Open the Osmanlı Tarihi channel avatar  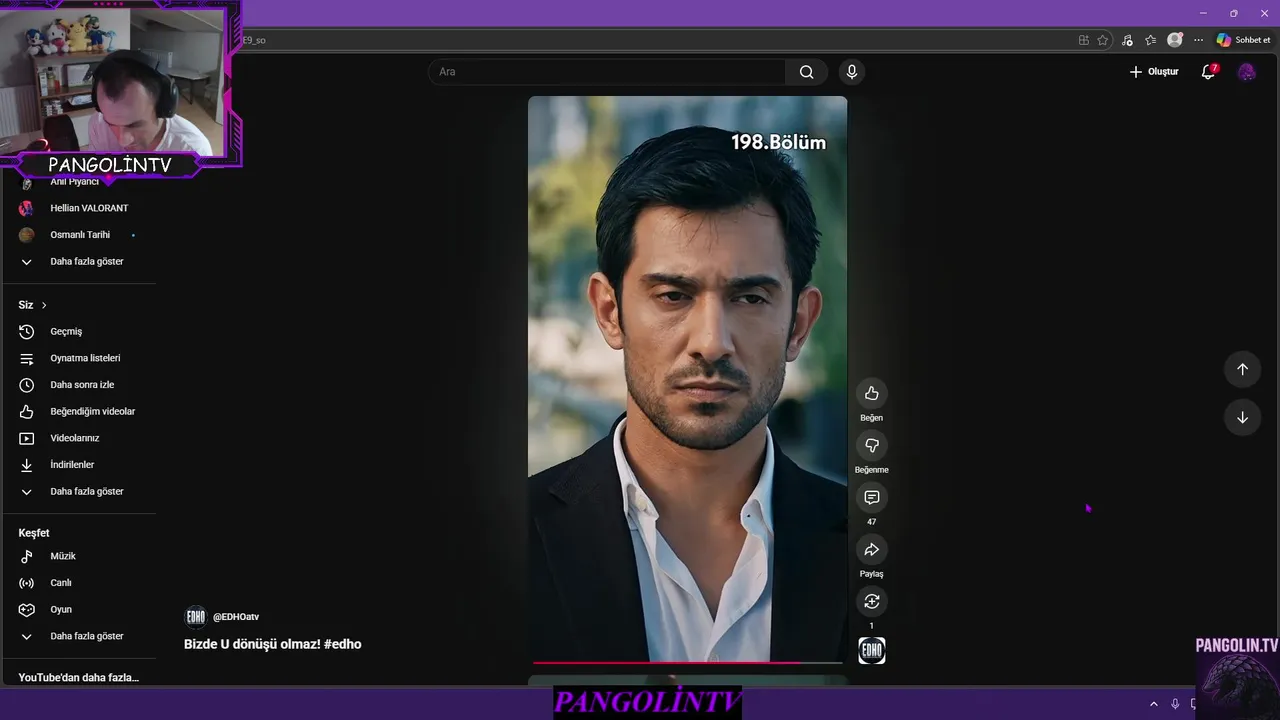[27, 235]
